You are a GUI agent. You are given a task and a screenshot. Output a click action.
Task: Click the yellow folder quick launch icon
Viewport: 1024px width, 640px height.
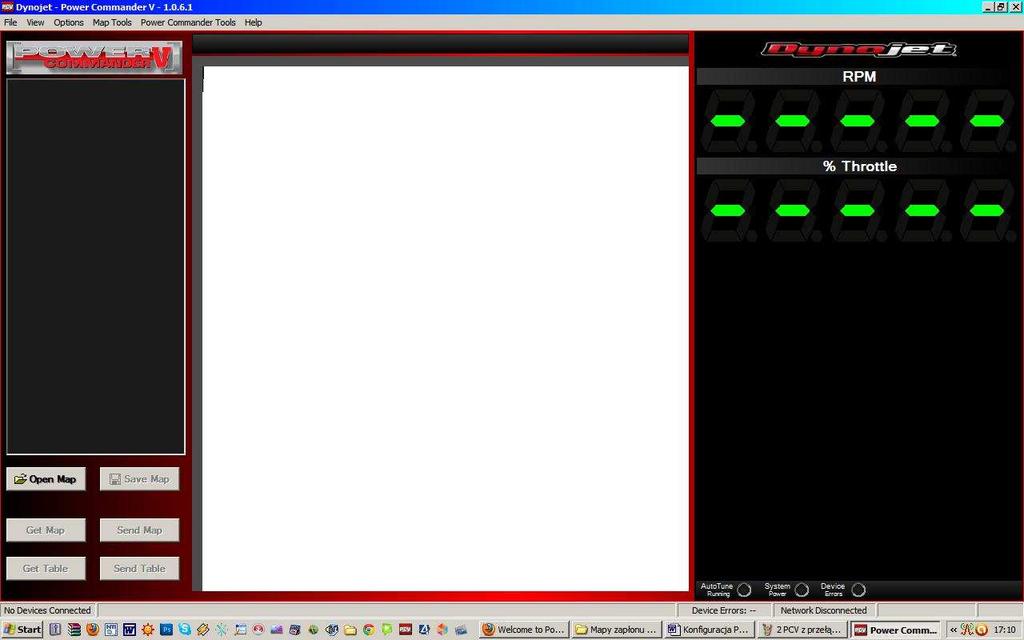(x=350, y=630)
